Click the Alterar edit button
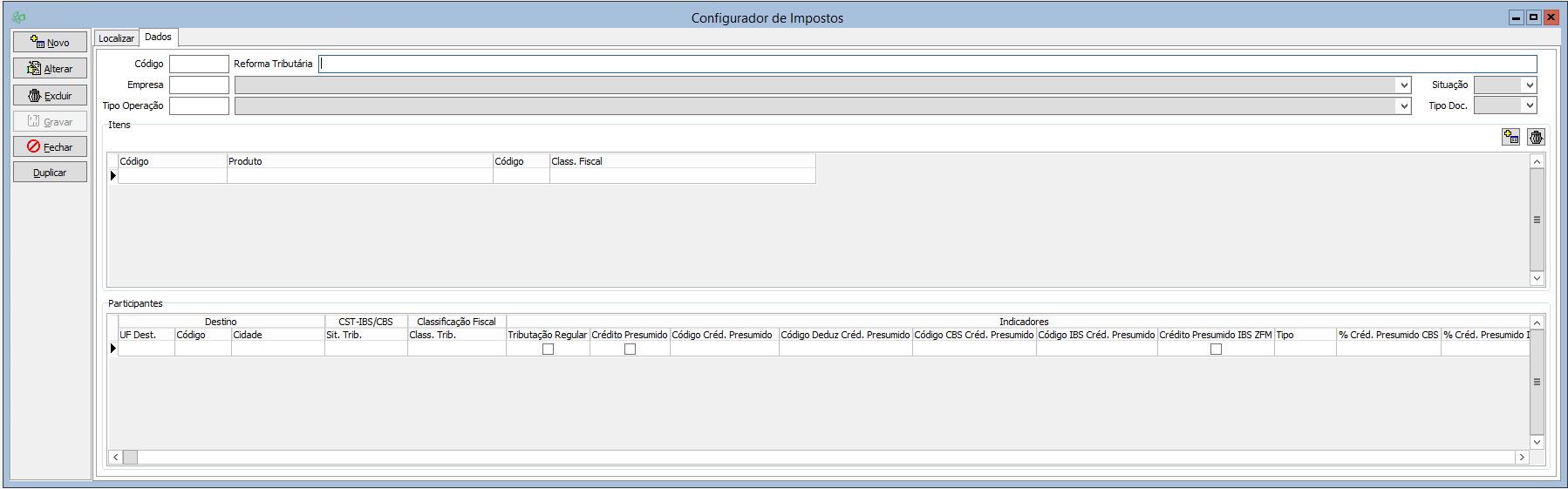 pos(50,69)
